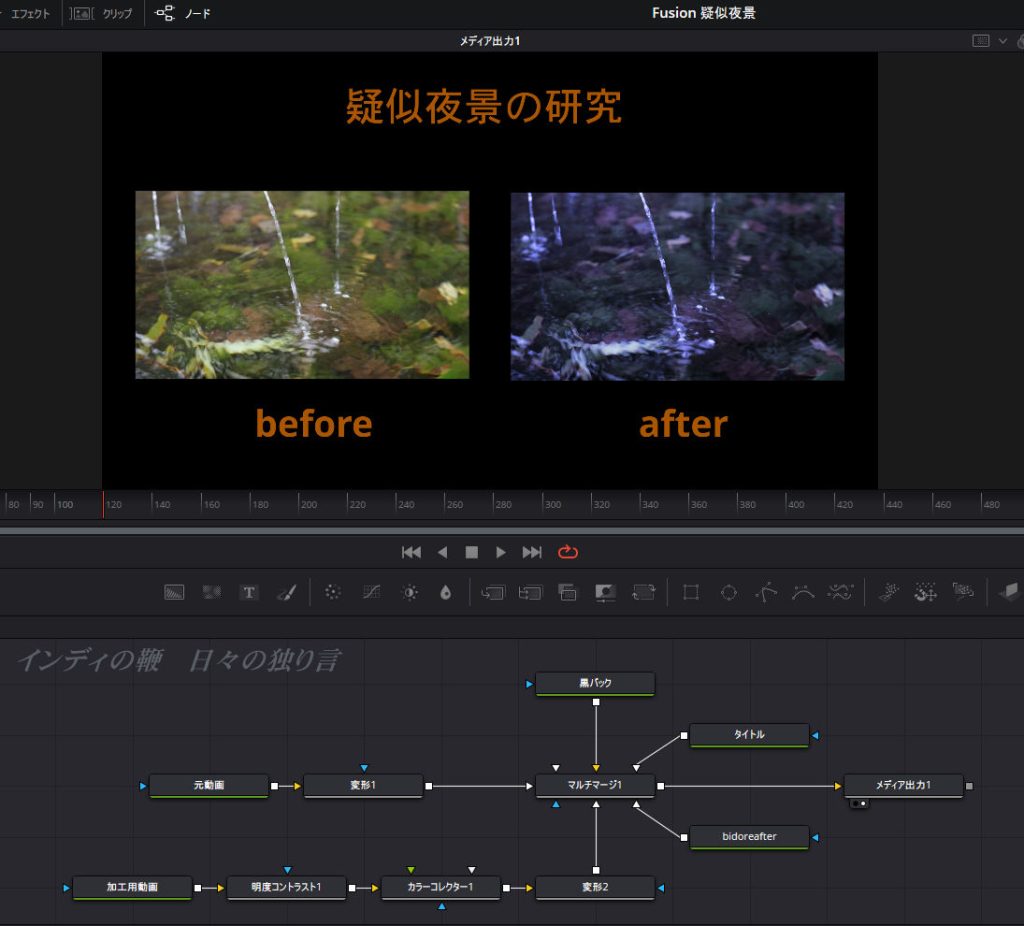The width and height of the screenshot is (1024, 926).
Task: Click the Brightness Contrast sun icon
Action: (x=409, y=592)
